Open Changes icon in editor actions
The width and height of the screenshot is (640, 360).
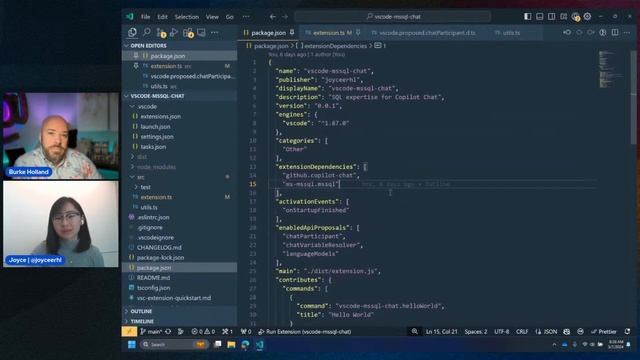[567, 32]
